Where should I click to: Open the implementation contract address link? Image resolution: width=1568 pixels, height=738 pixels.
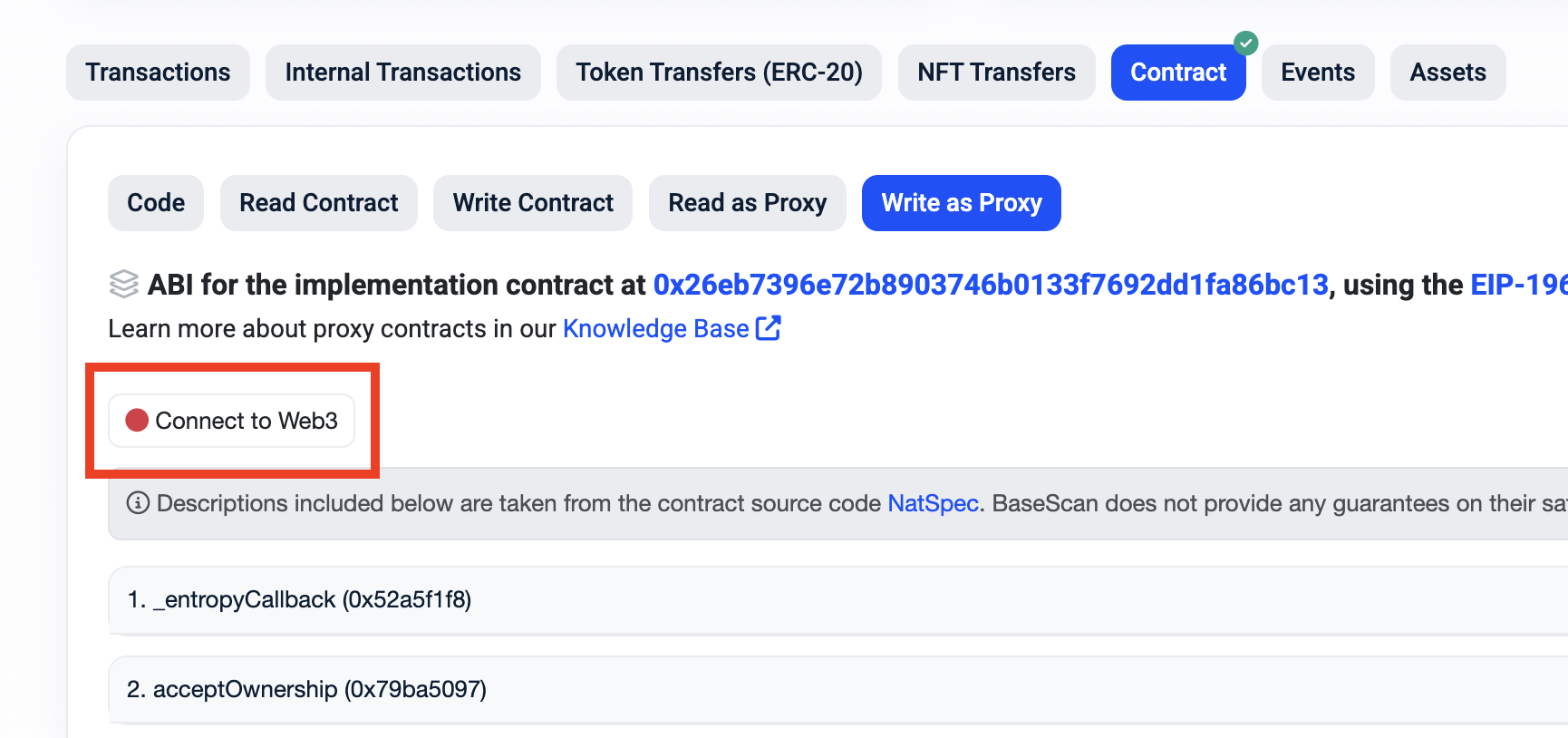coord(991,285)
